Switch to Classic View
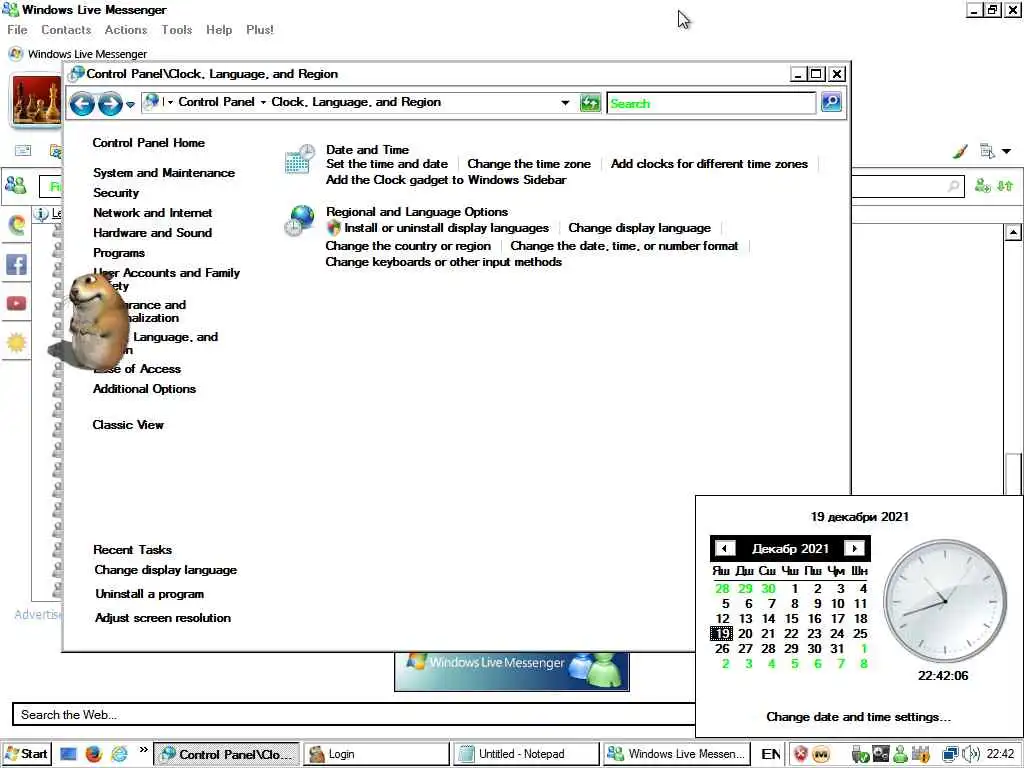The width and height of the screenshot is (1024, 768). pyautogui.click(x=127, y=424)
